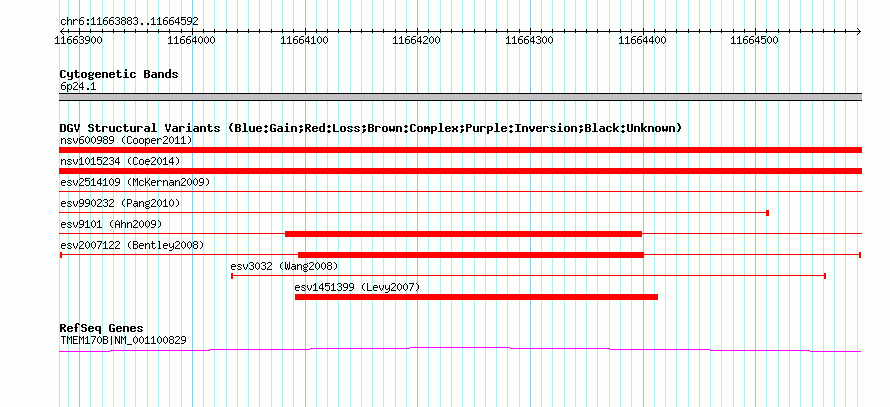890x407 pixels.
Task: Click the 6p24.1 band label
Action: 78,87
